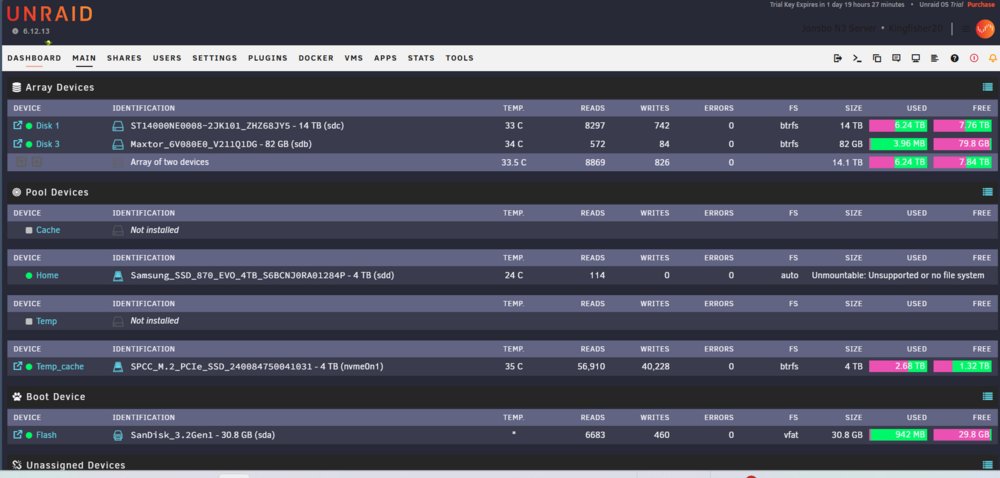The image size is (1000, 478).
Task: Open notifications bell icon
Action: tap(993, 58)
